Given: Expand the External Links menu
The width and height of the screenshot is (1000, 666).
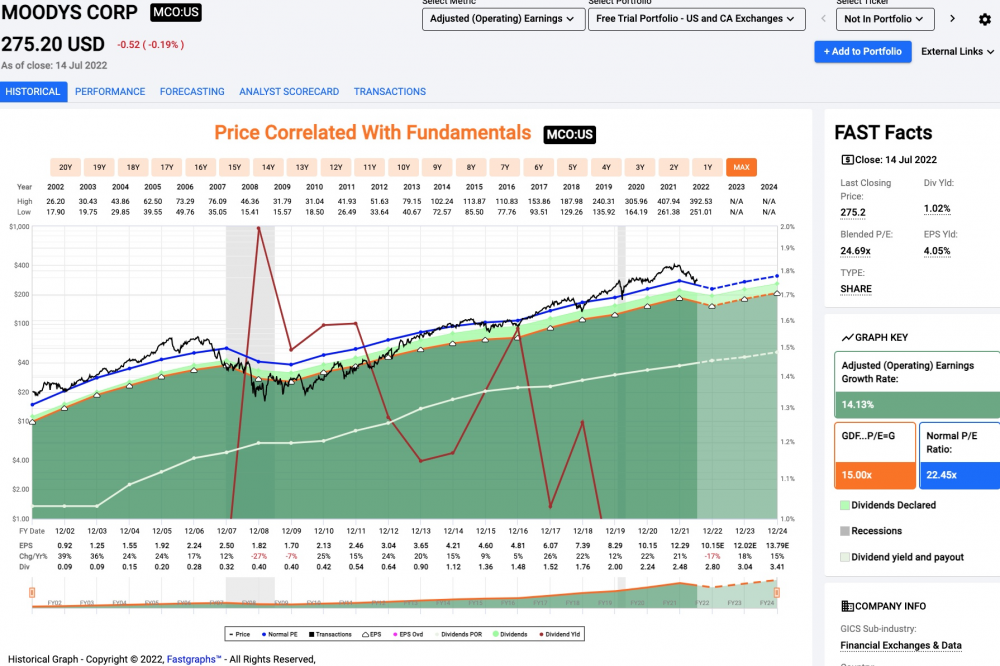Looking at the screenshot, I should pyautogui.click(x=957, y=52).
